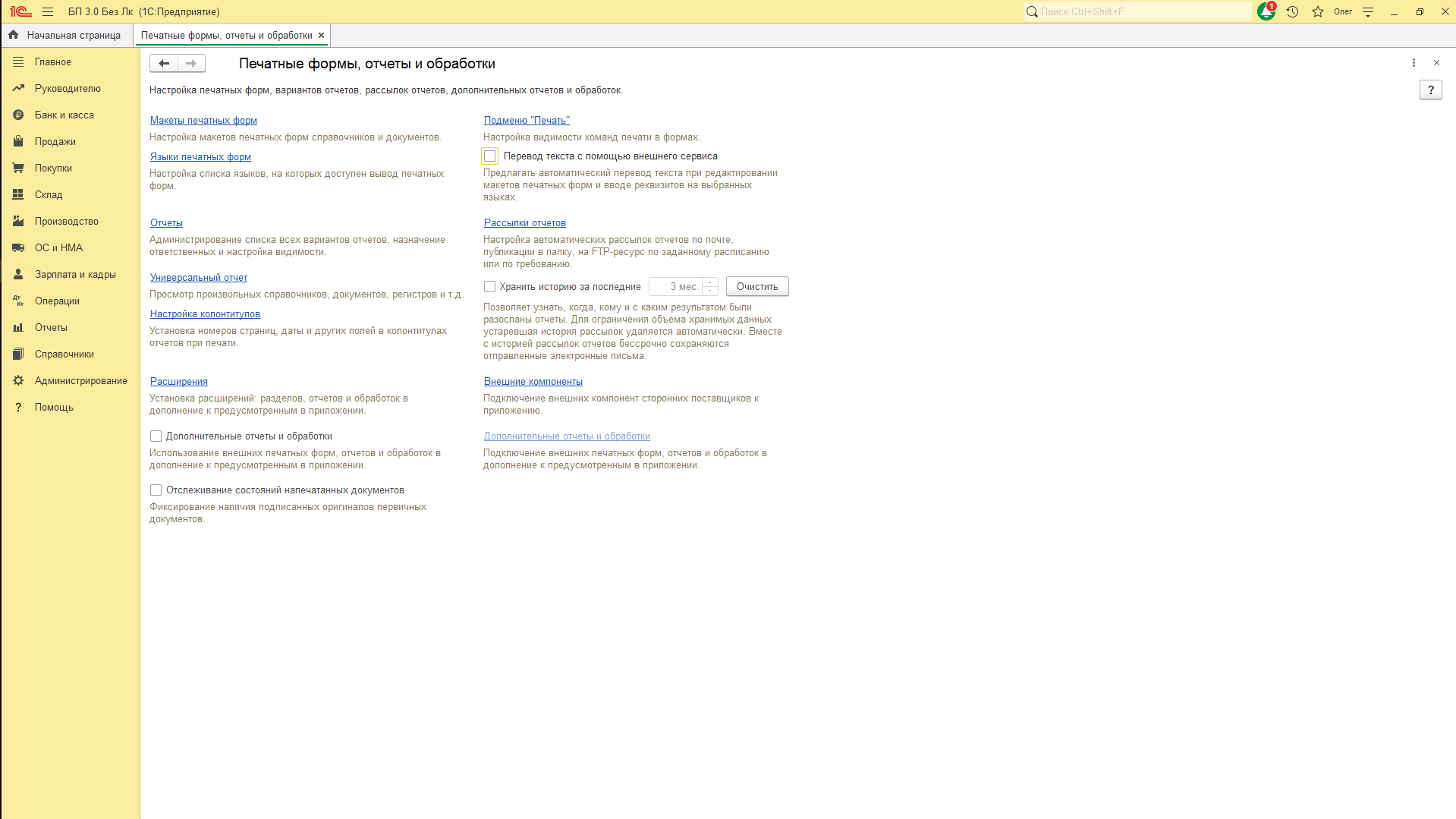Viewport: 1456px width, 819px height.
Task: Open the notifications bell icon
Action: (x=1266, y=11)
